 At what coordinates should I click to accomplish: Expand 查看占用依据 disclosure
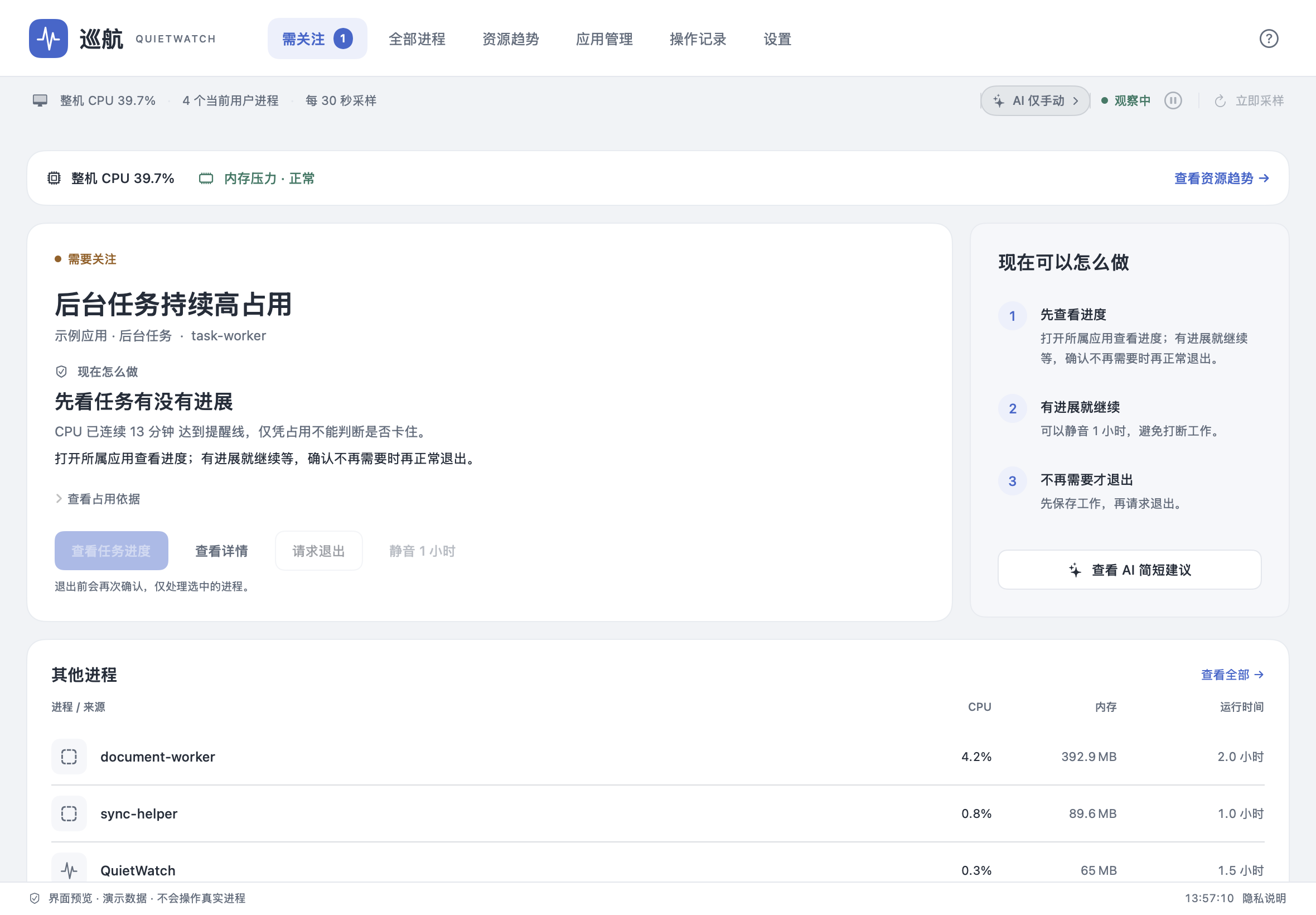[x=98, y=499]
